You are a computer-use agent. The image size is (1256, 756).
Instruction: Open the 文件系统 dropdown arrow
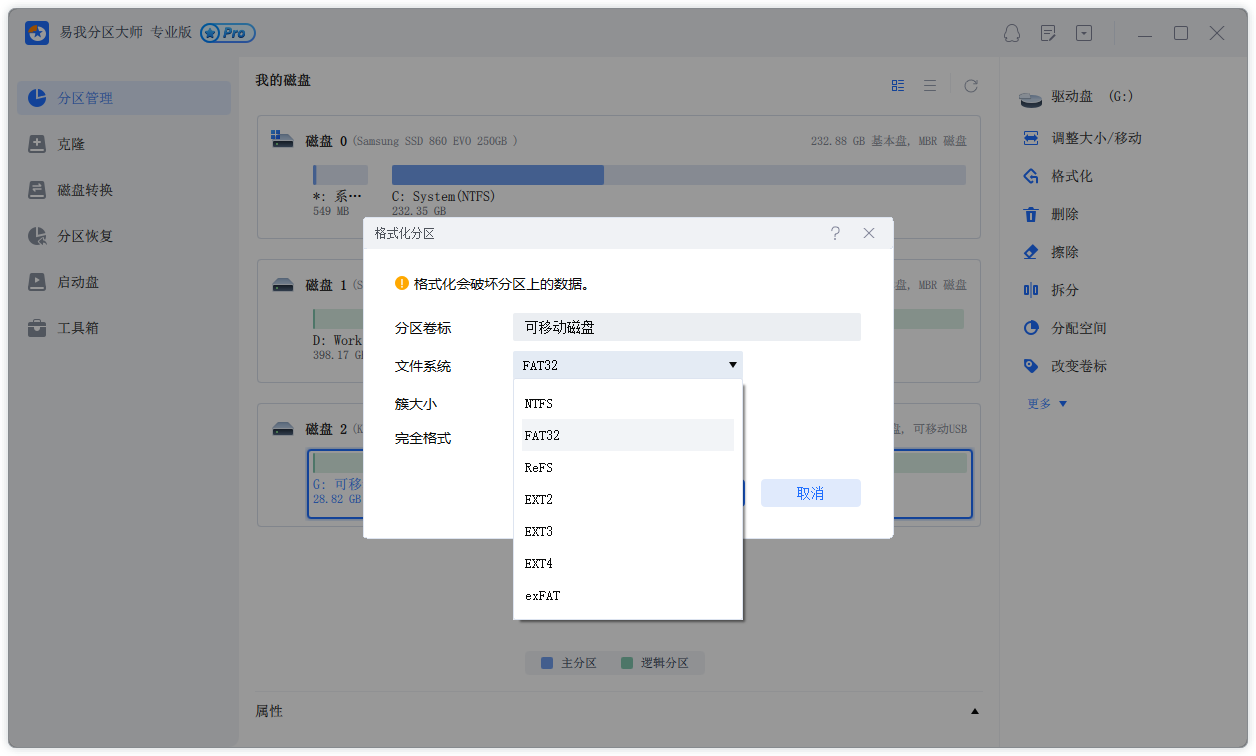(733, 365)
